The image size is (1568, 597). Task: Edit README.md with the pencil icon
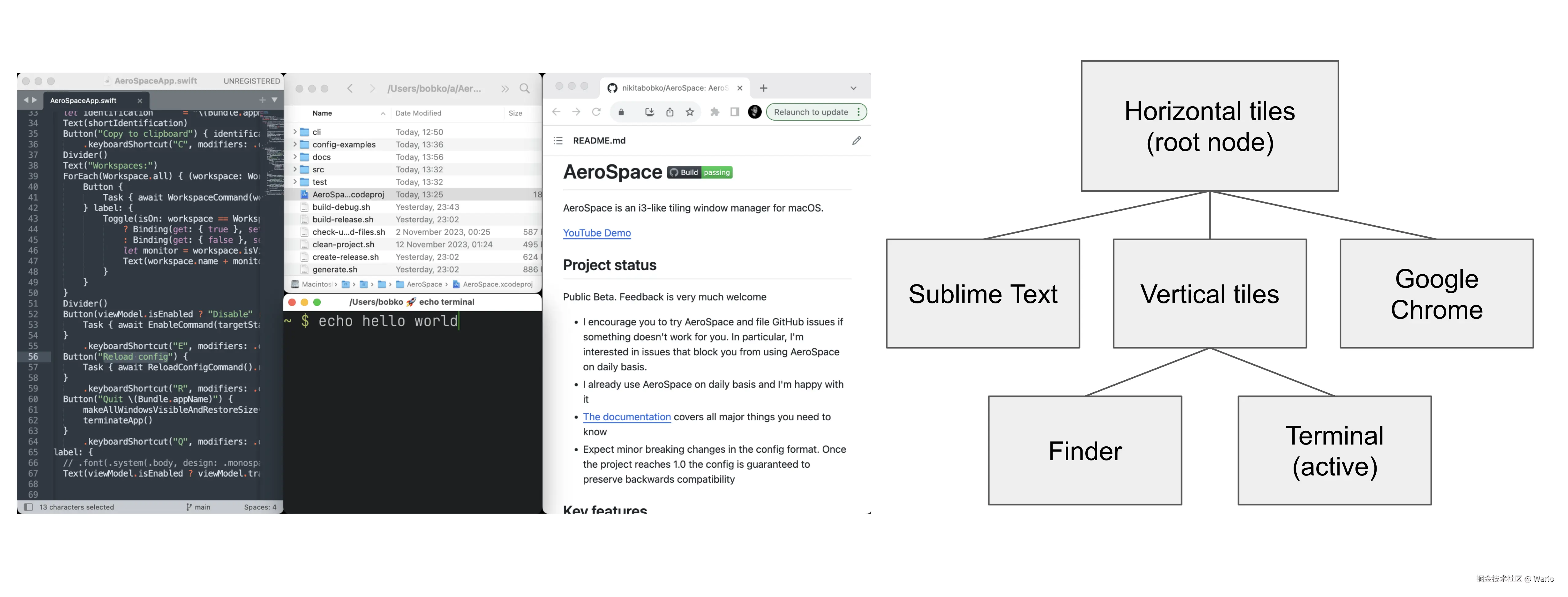click(857, 141)
